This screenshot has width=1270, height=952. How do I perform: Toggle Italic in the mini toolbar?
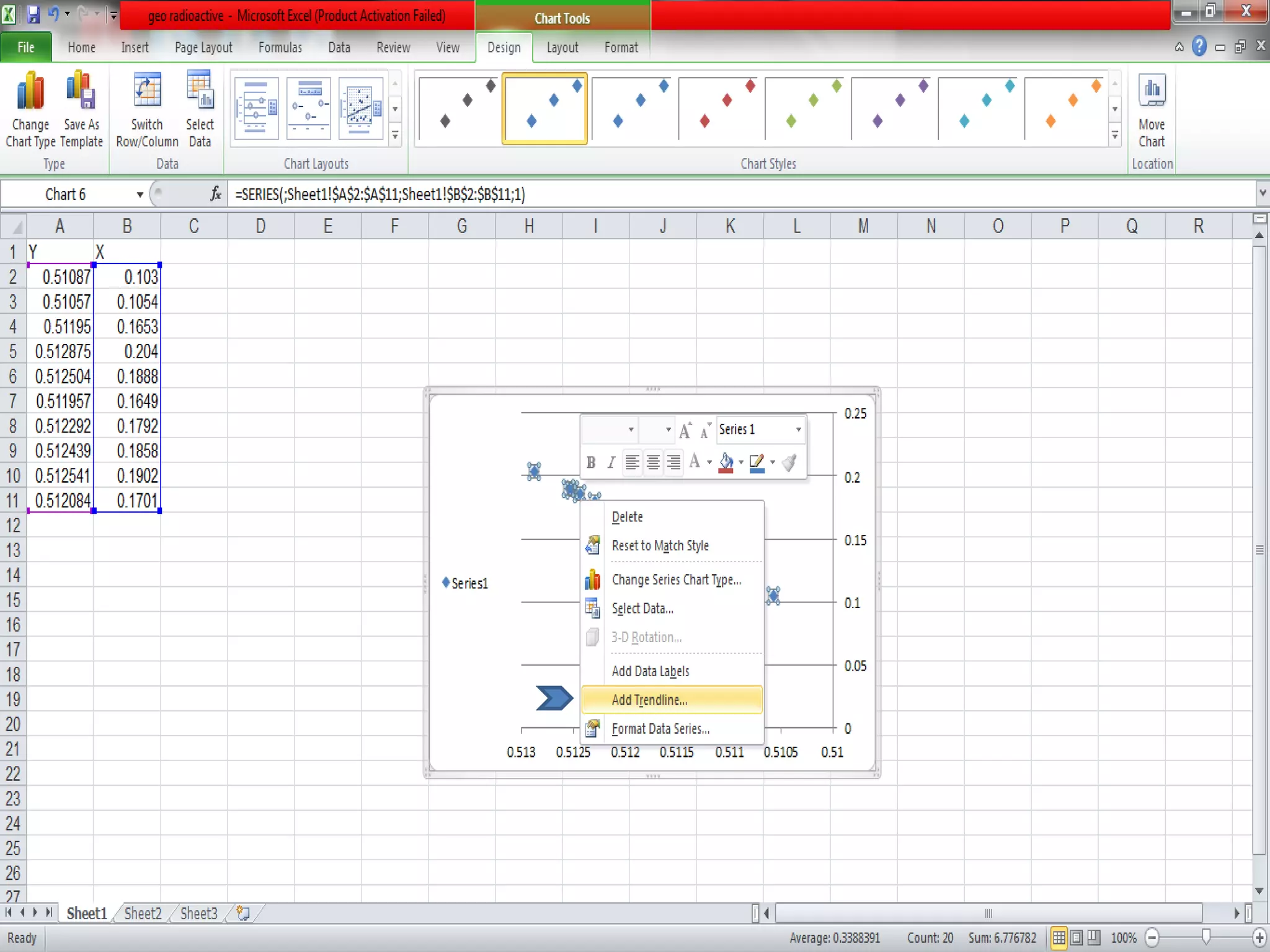611,462
